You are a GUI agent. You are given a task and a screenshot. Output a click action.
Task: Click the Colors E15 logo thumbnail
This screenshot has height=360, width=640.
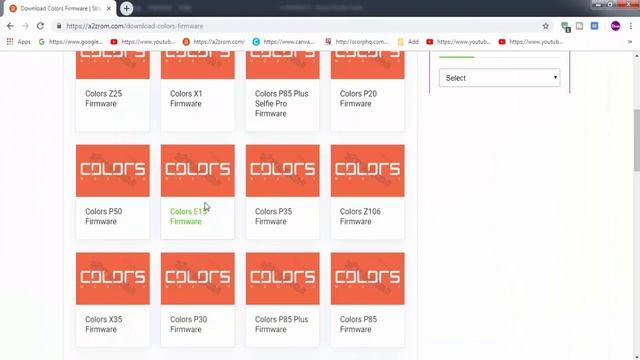click(x=198, y=171)
